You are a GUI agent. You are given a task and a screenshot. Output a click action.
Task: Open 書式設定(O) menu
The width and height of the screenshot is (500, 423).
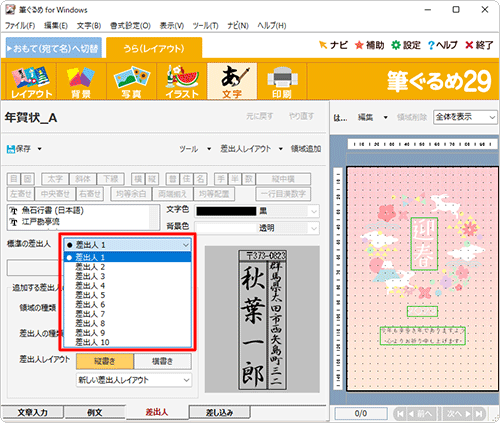[x=130, y=26]
